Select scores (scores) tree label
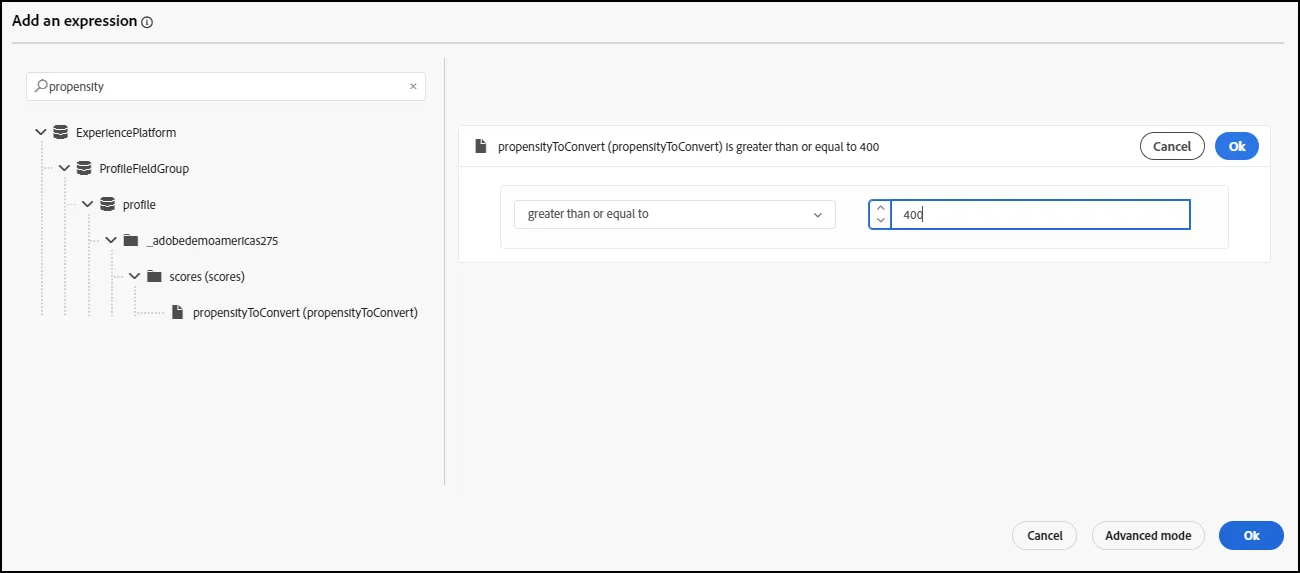The width and height of the screenshot is (1300, 573). coord(207,277)
